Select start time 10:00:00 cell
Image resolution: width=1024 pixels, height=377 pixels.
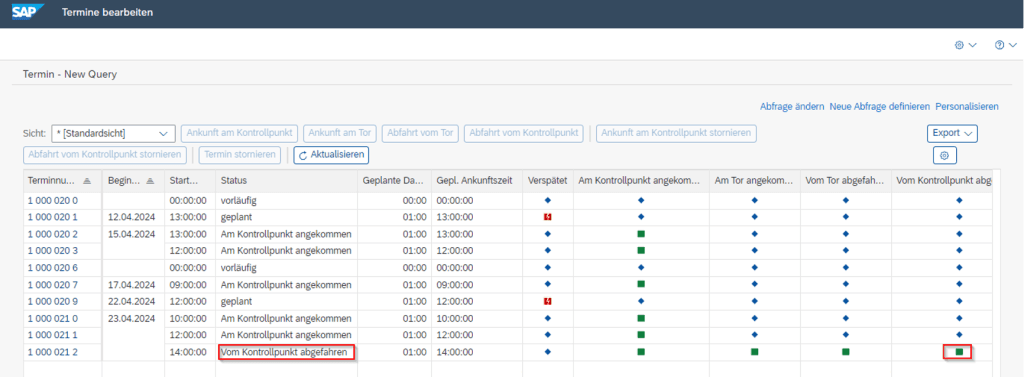[x=190, y=318]
